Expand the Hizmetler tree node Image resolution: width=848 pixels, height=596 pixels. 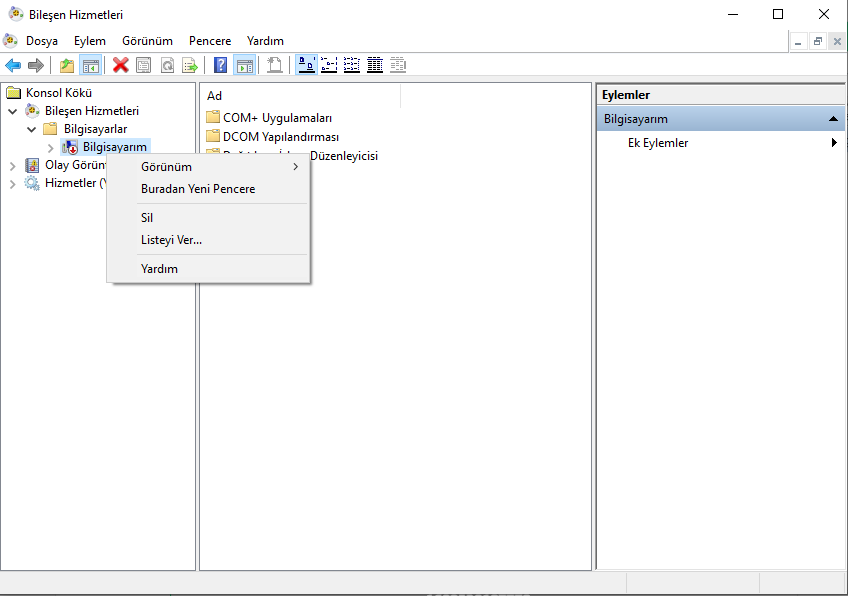12,184
